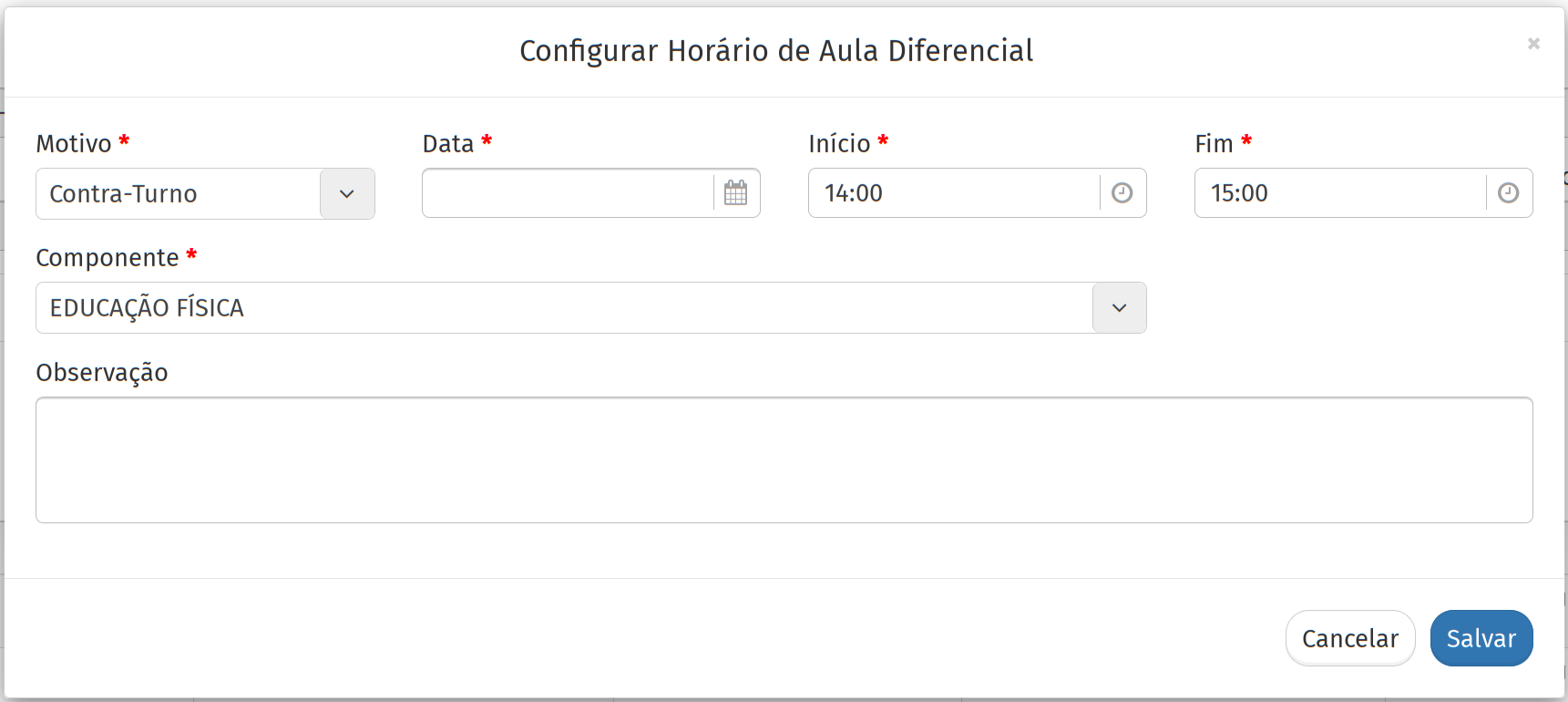The height and width of the screenshot is (702, 1568).
Task: Click the Fim field label
Action: (x=1214, y=144)
